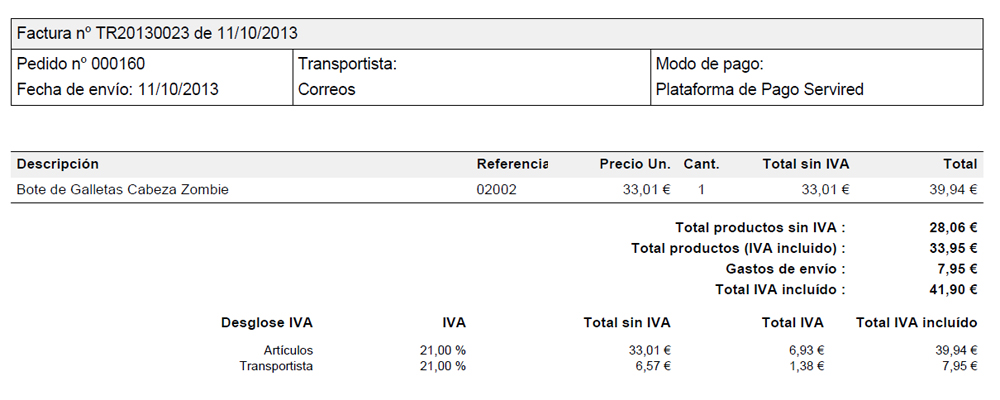1000x400 pixels.
Task: Click the Correos carrier name
Action: 327,89
